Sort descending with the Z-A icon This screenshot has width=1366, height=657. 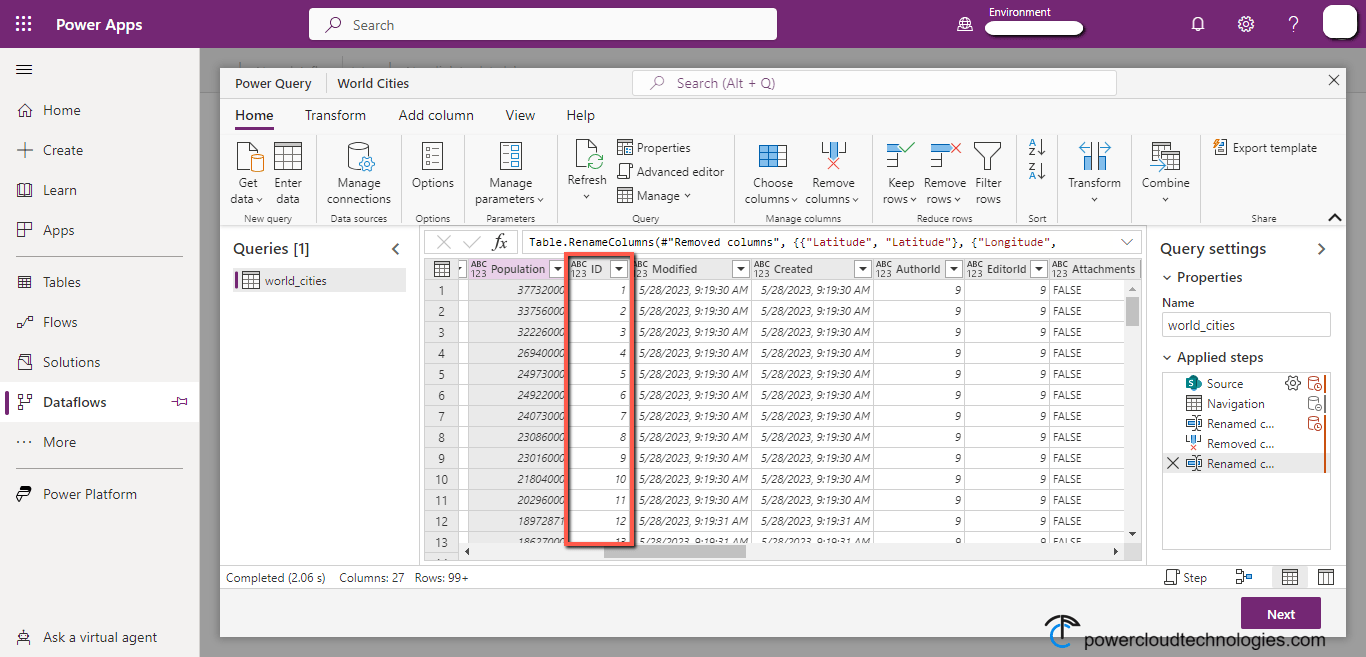tap(1037, 172)
